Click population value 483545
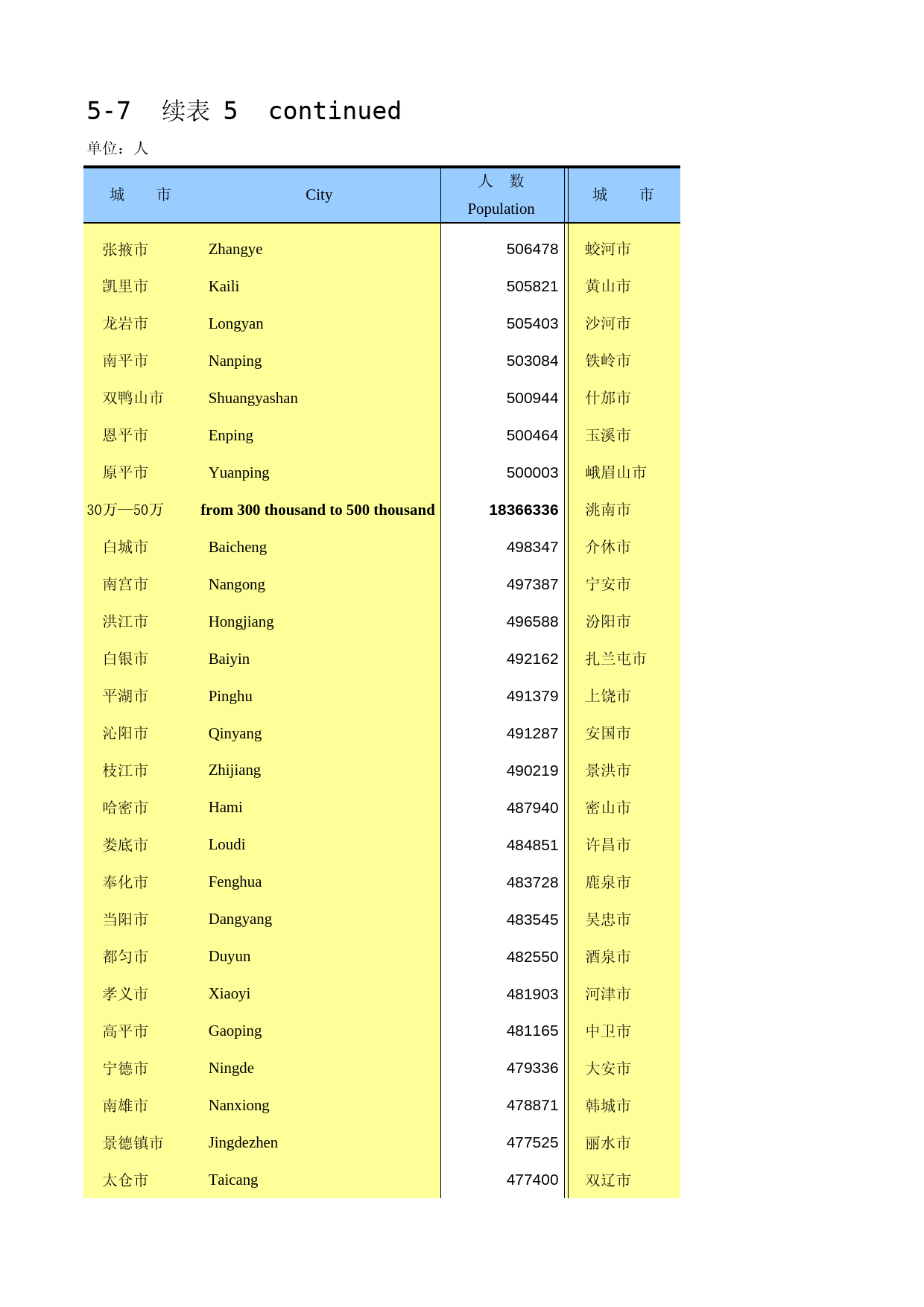924x1307 pixels. [x=532, y=920]
